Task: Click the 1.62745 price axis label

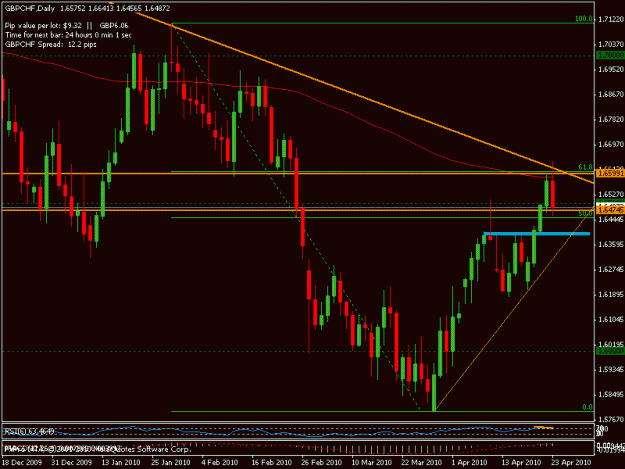Action: [611, 270]
